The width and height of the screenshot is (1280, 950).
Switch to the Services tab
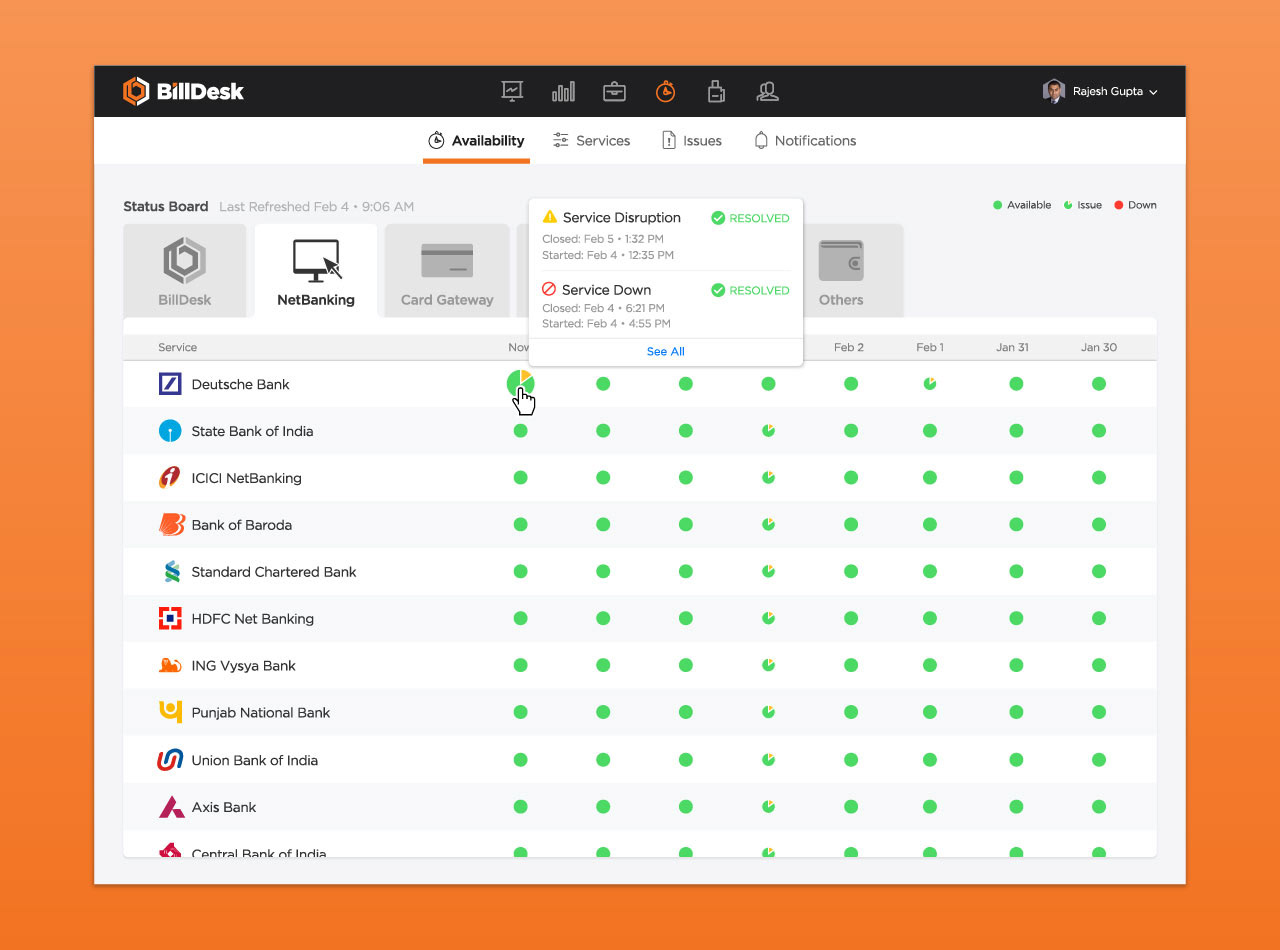coord(591,141)
